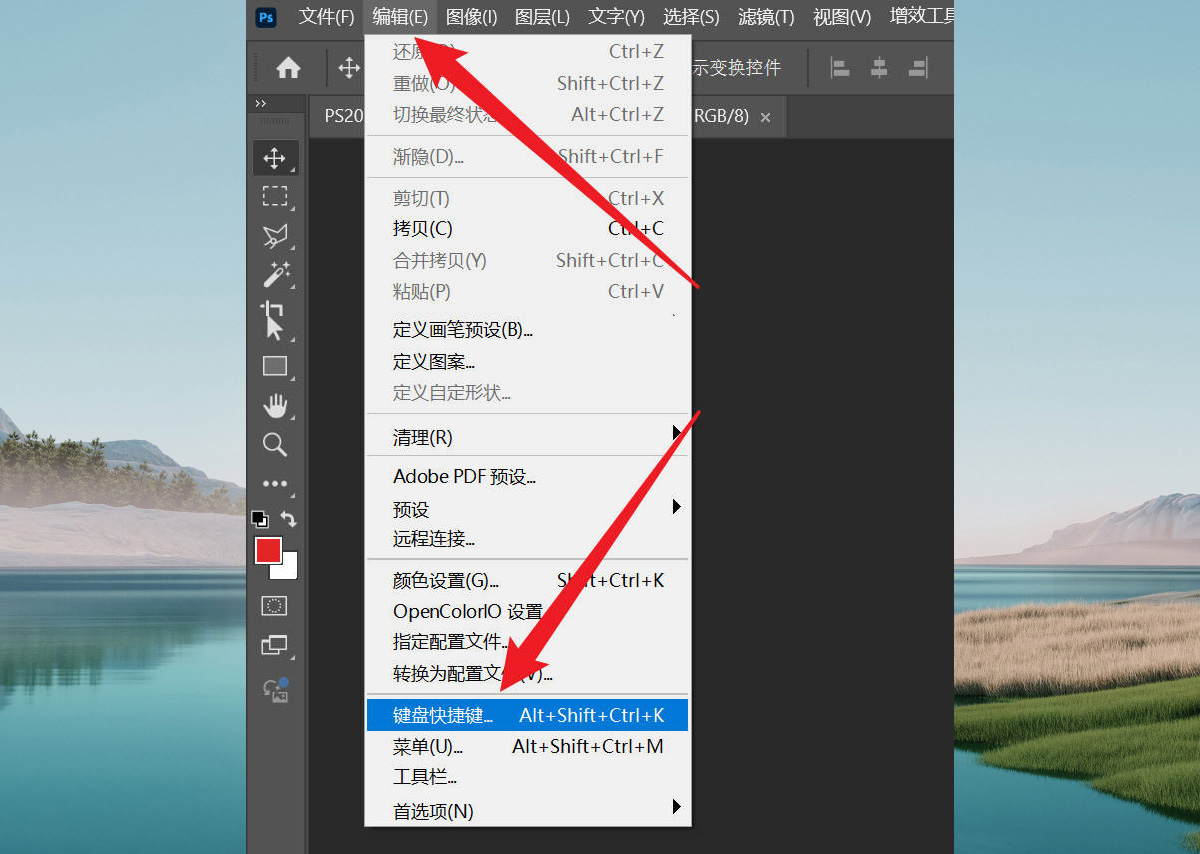Select the Rectangle shape tool
This screenshot has width=1200, height=854.
click(x=275, y=366)
